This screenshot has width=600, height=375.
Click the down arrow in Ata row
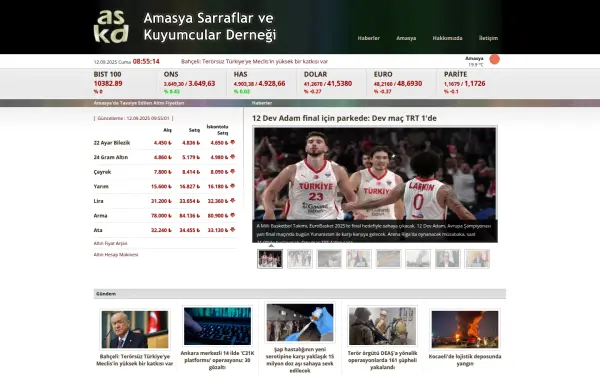(232, 230)
